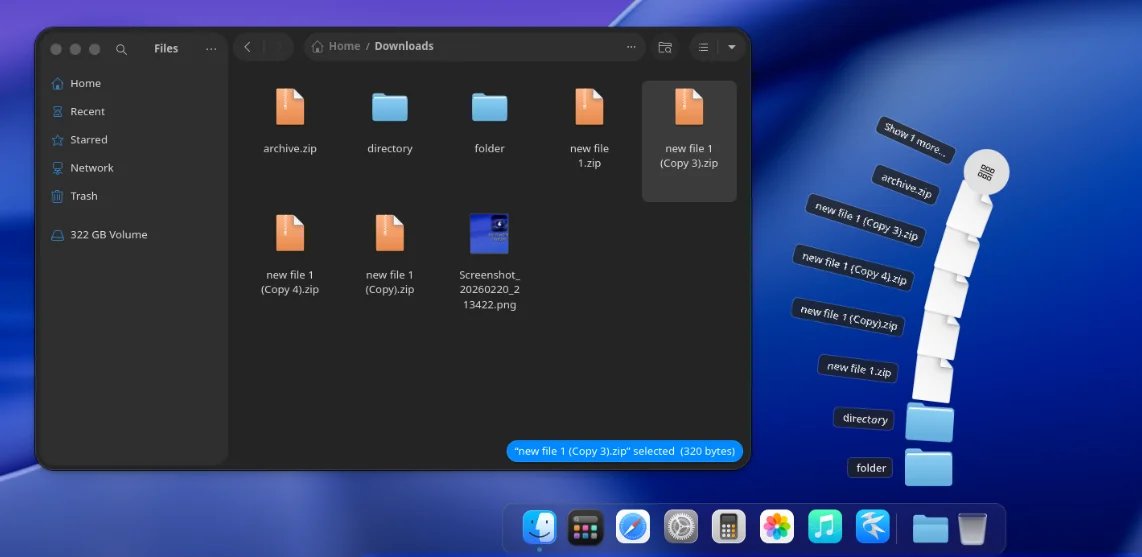Click Downloads in the path bar

pyautogui.click(x=404, y=46)
